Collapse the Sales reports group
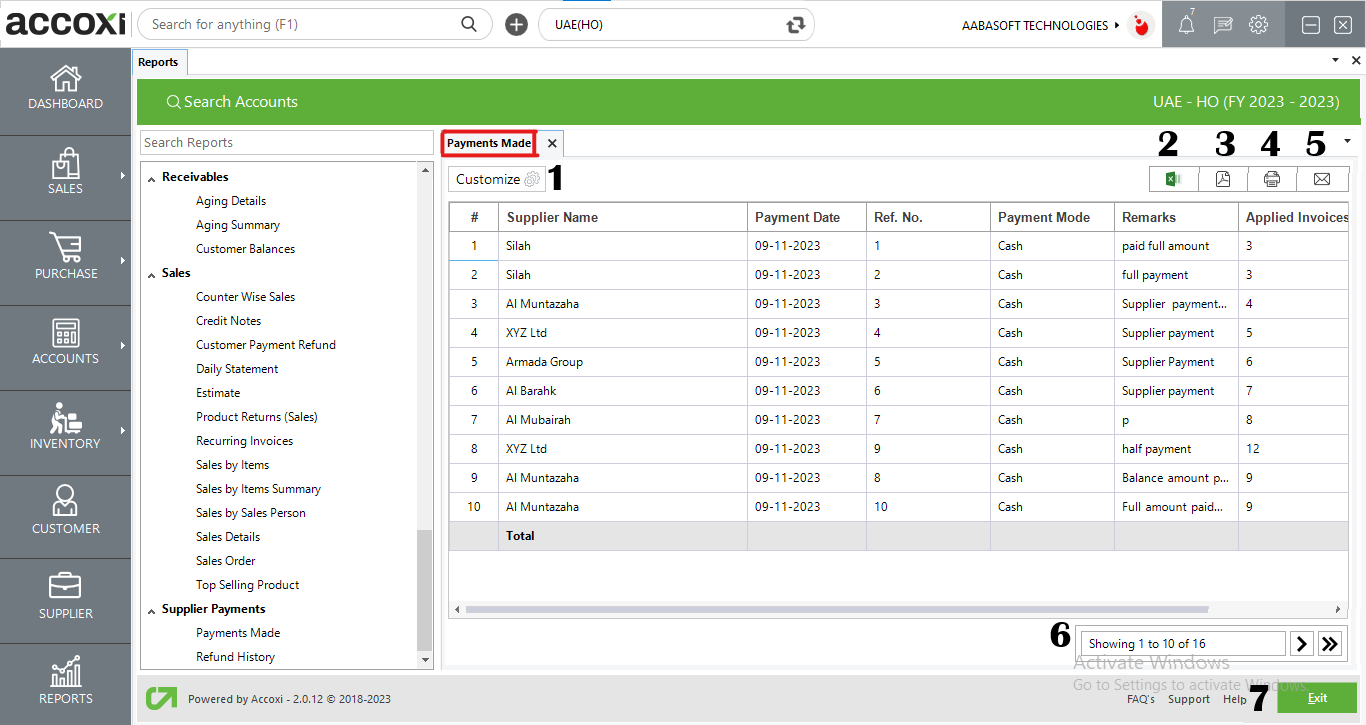 152,274
